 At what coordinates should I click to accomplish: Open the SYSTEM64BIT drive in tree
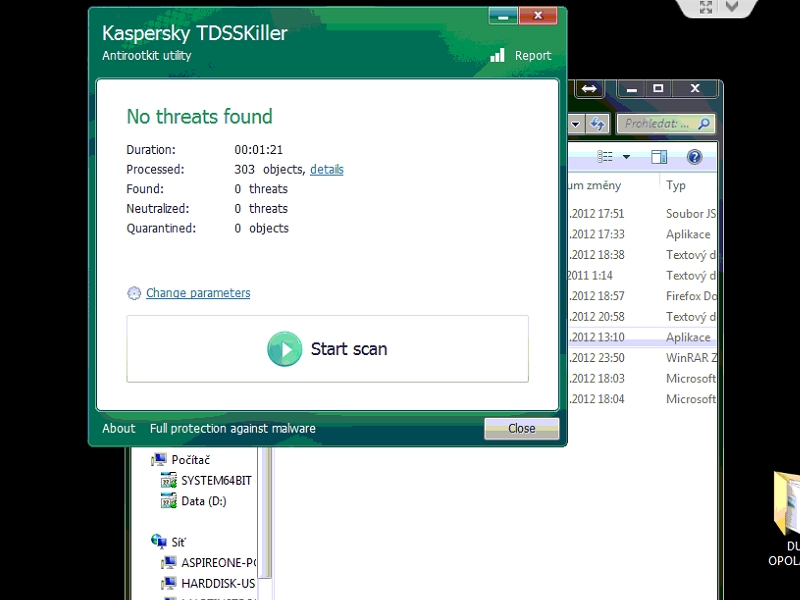pos(216,481)
